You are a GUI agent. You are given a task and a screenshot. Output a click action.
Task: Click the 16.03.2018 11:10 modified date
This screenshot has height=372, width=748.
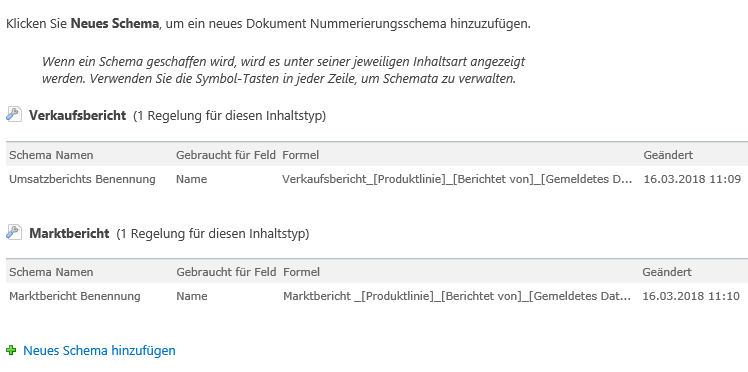pyautogui.click(x=691, y=296)
